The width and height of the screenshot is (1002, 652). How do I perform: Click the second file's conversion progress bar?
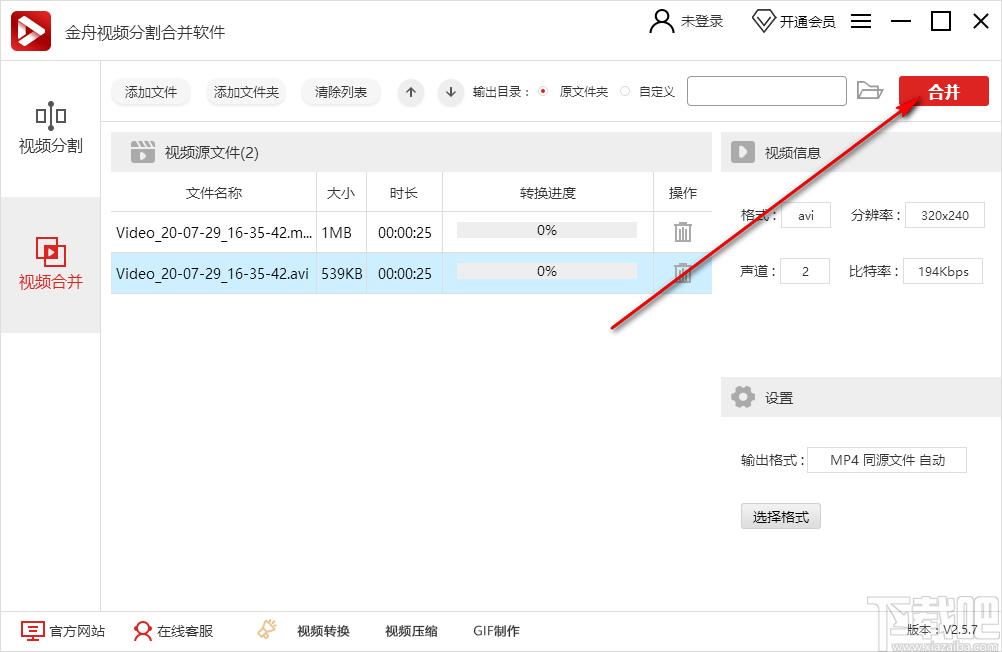546,272
